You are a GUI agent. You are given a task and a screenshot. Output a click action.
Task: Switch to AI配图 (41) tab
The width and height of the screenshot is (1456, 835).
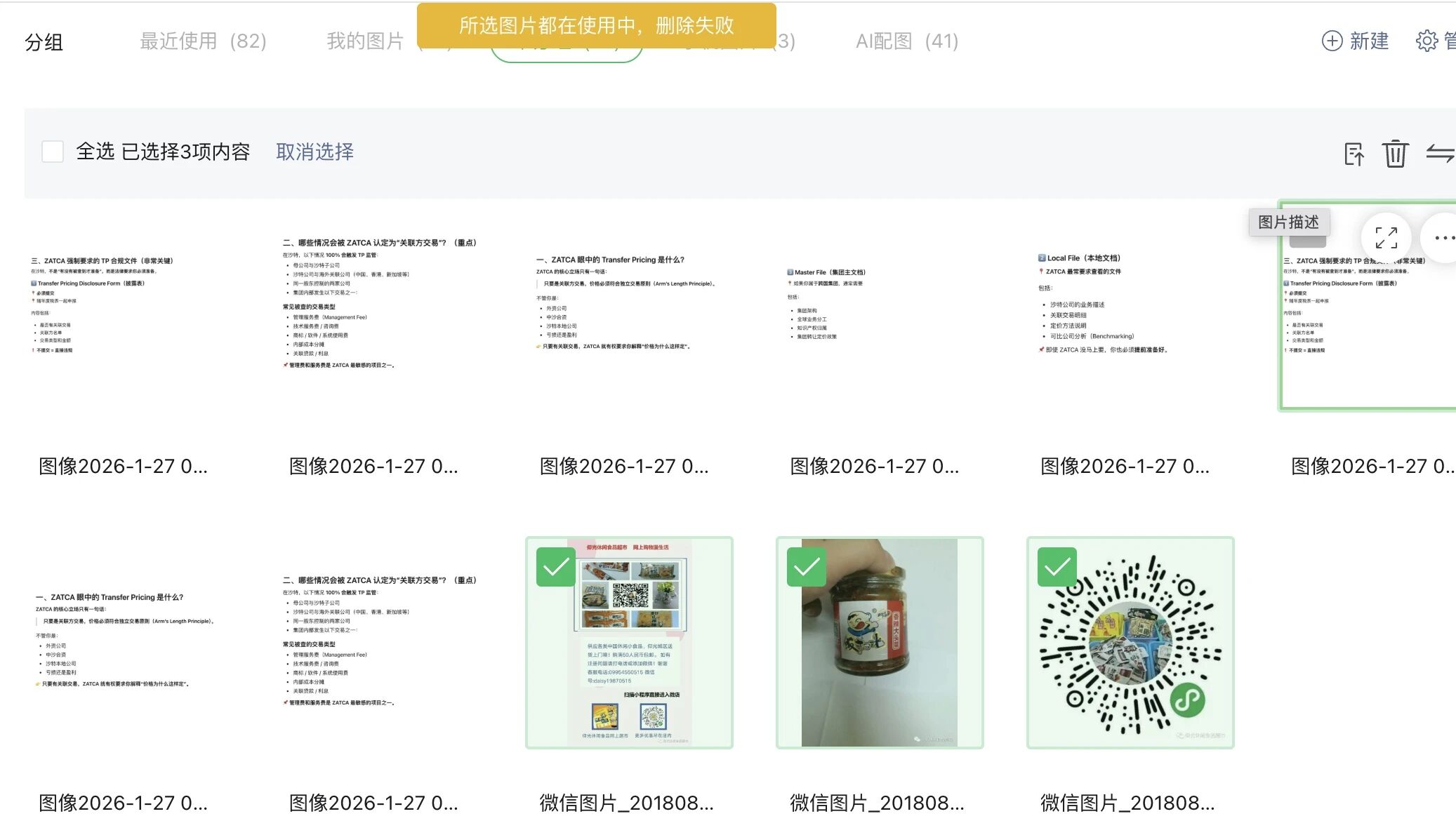906,41
